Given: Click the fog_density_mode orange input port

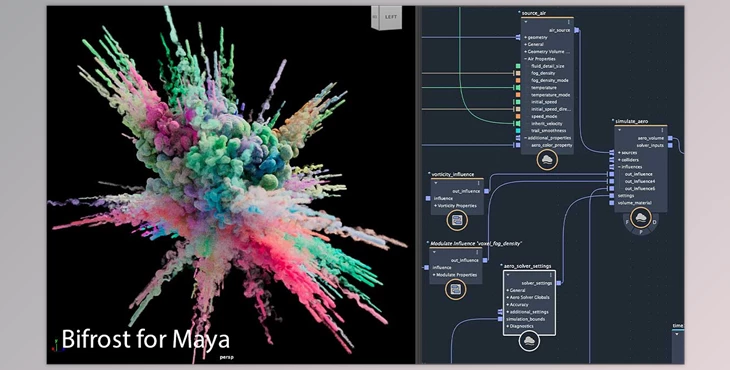Looking at the screenshot, I should (x=518, y=80).
